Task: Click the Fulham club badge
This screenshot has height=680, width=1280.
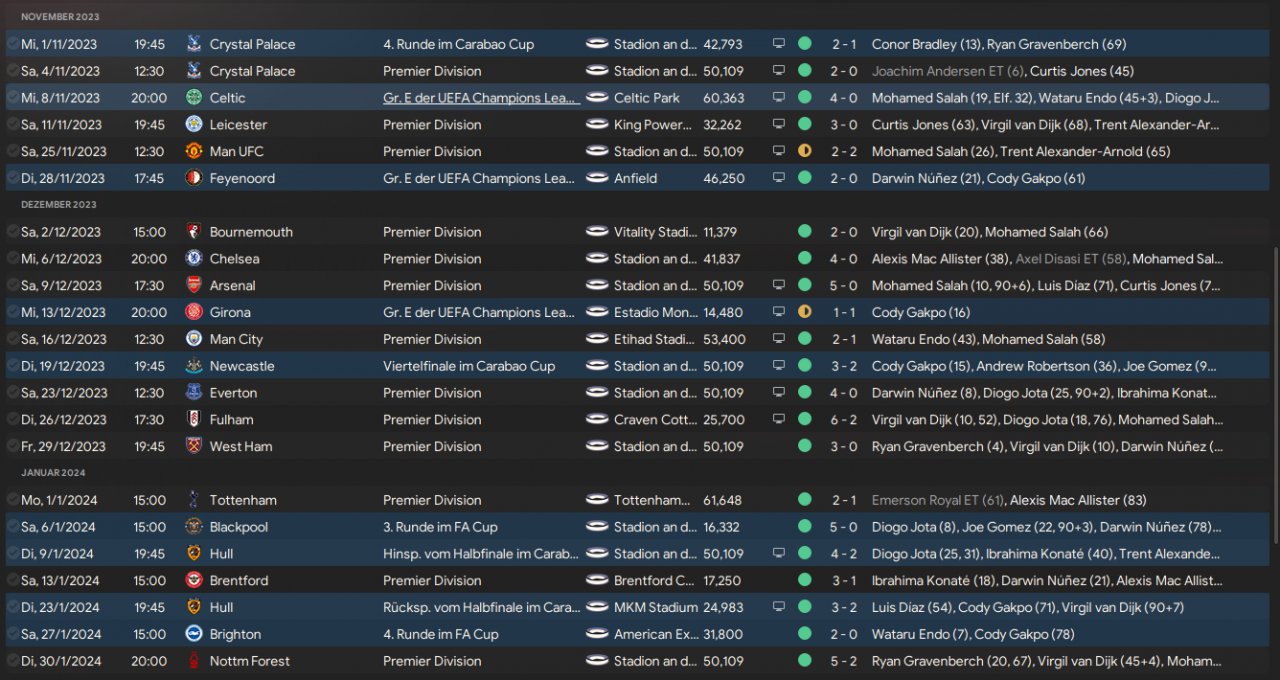Action: pyautogui.click(x=194, y=420)
